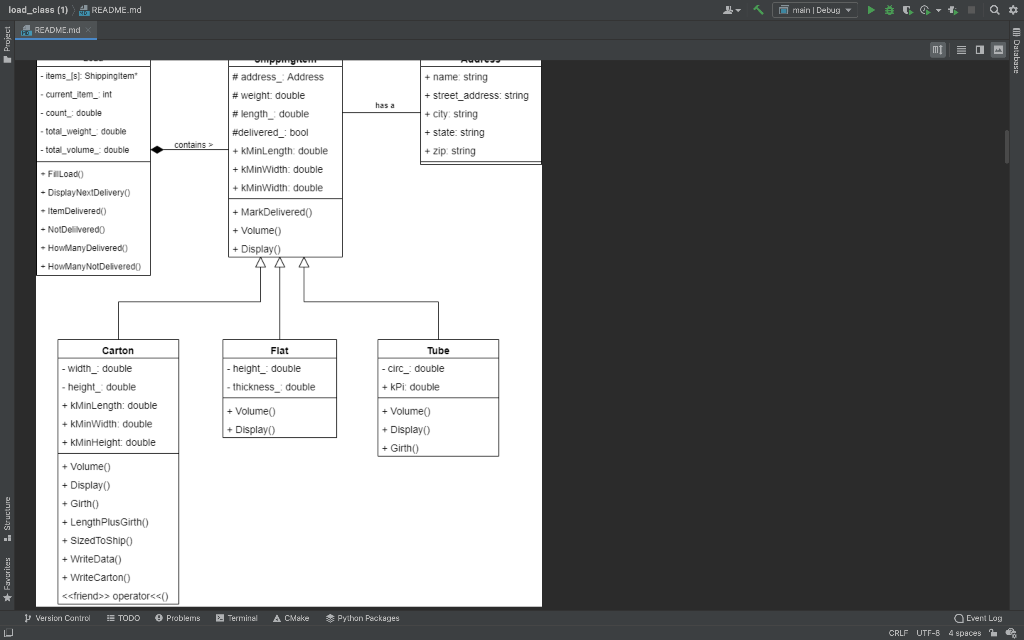Build the project with the hammer icon
The width and height of the screenshot is (1024, 640).
pyautogui.click(x=758, y=10)
